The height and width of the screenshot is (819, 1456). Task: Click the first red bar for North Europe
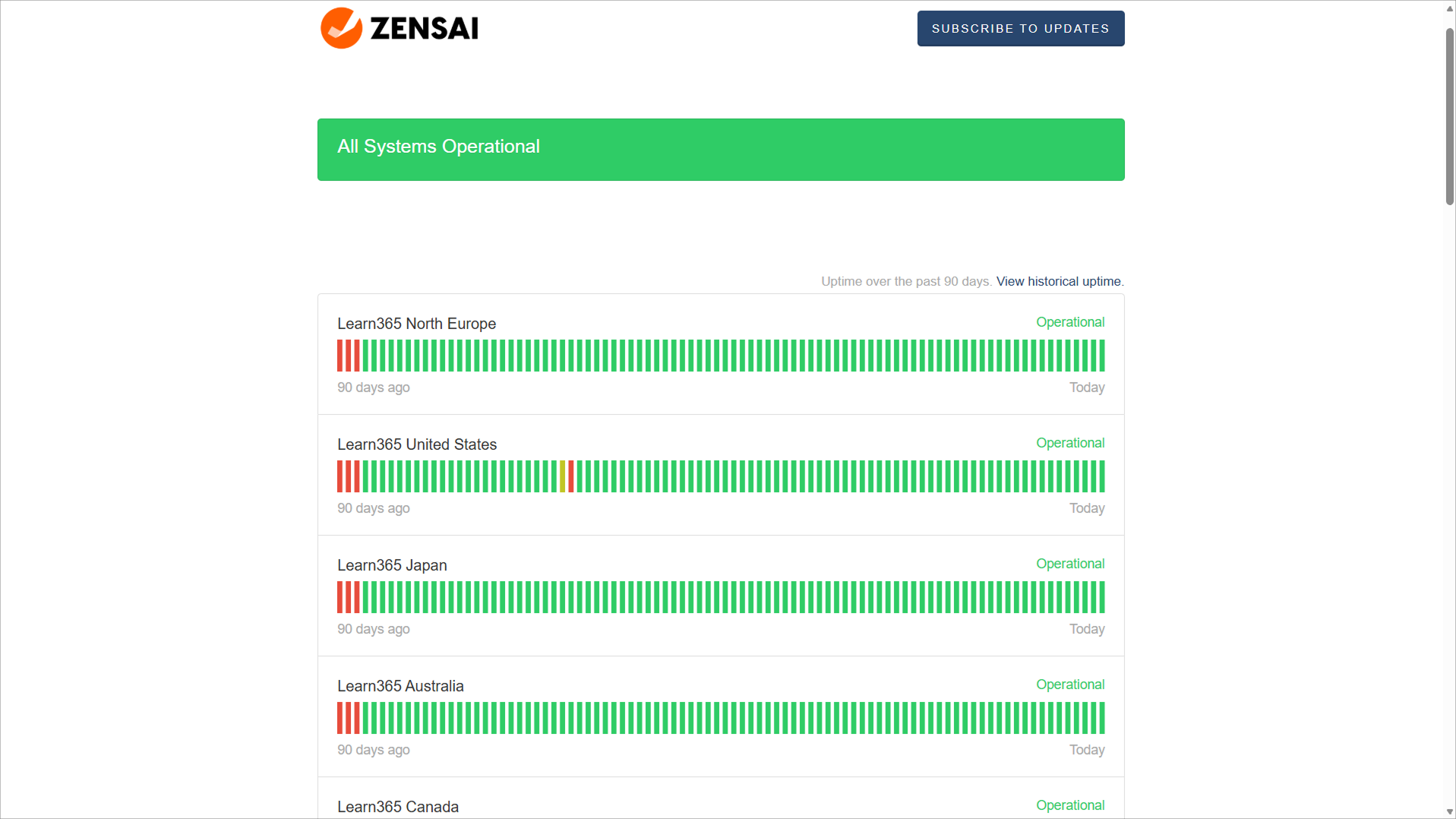(340, 356)
